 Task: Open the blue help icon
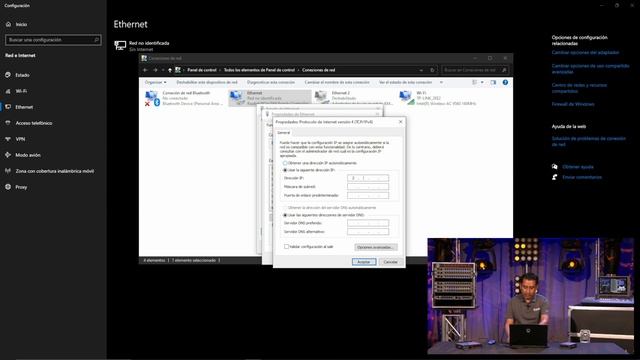[505, 82]
